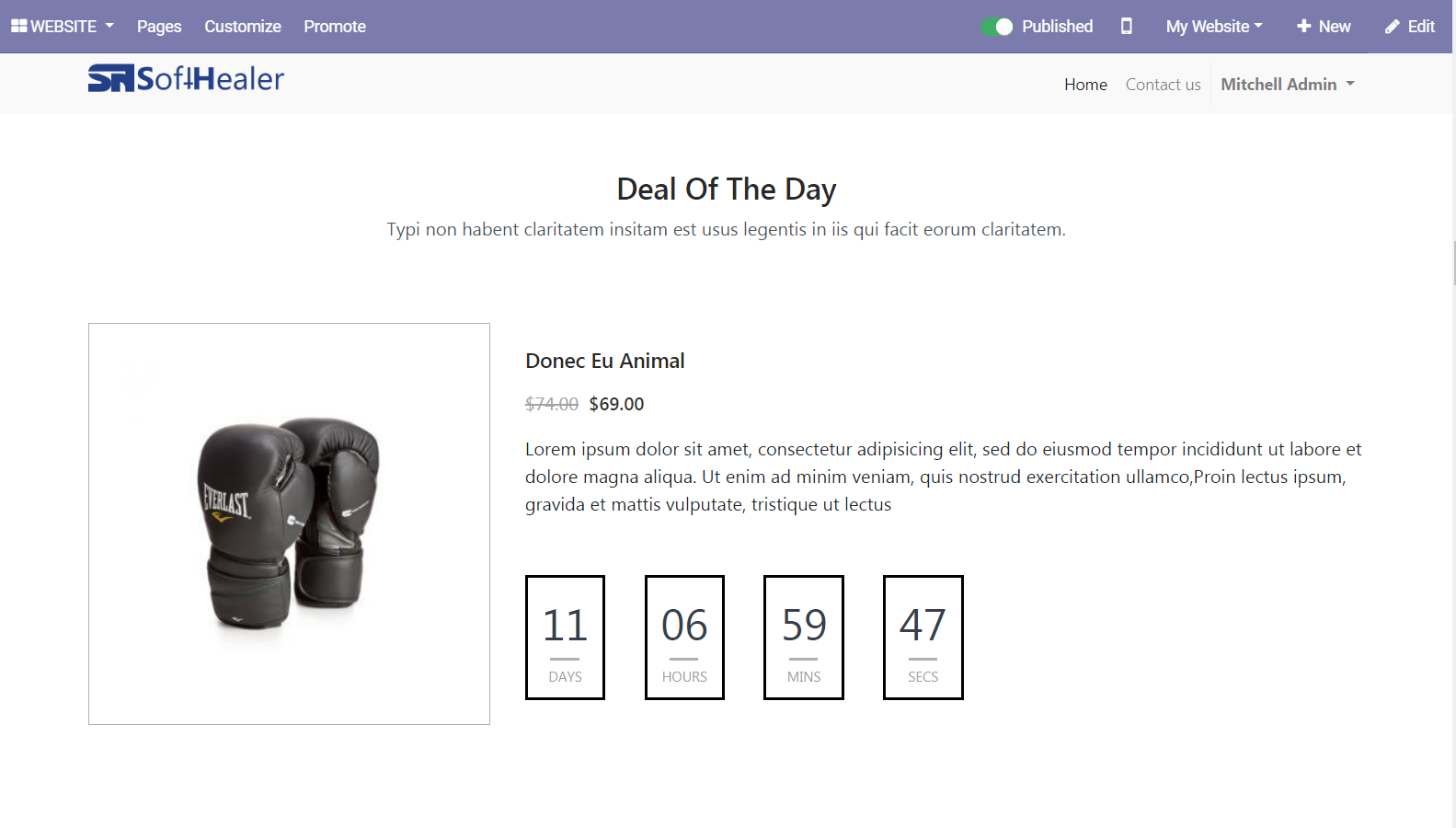This screenshot has height=828, width=1456.
Task: Toggle the Published switch
Action: pos(996,27)
